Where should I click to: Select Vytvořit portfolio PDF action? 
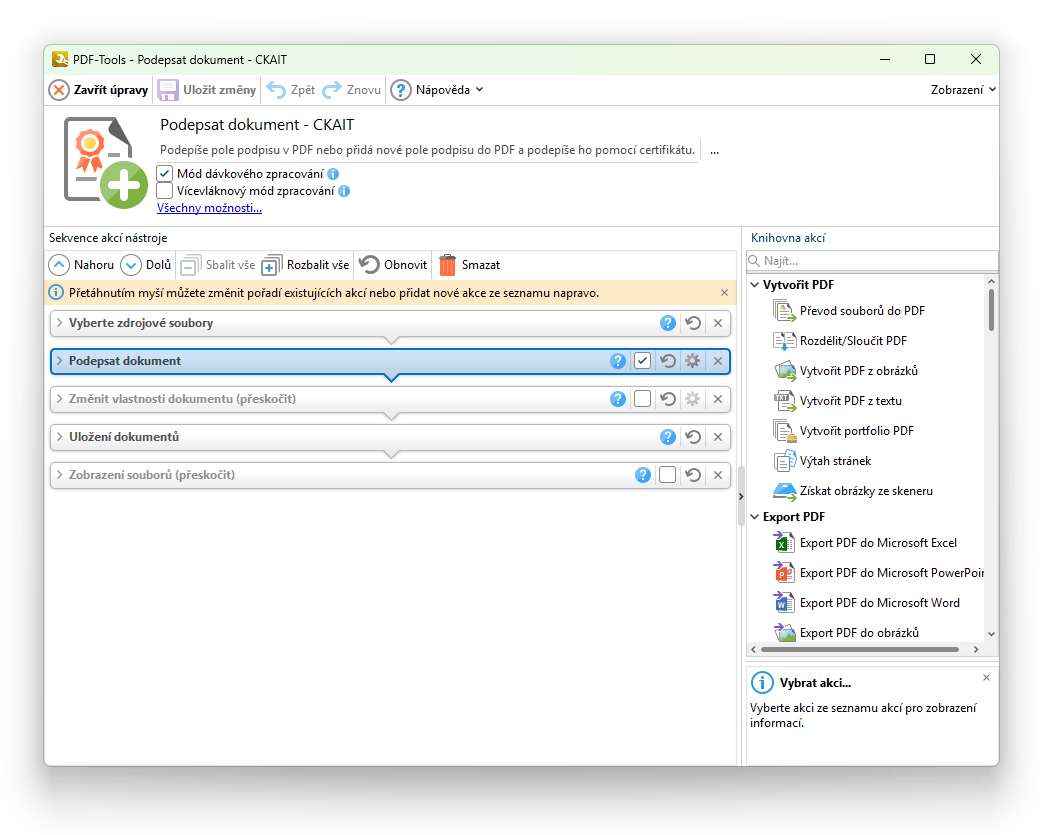[843, 430]
